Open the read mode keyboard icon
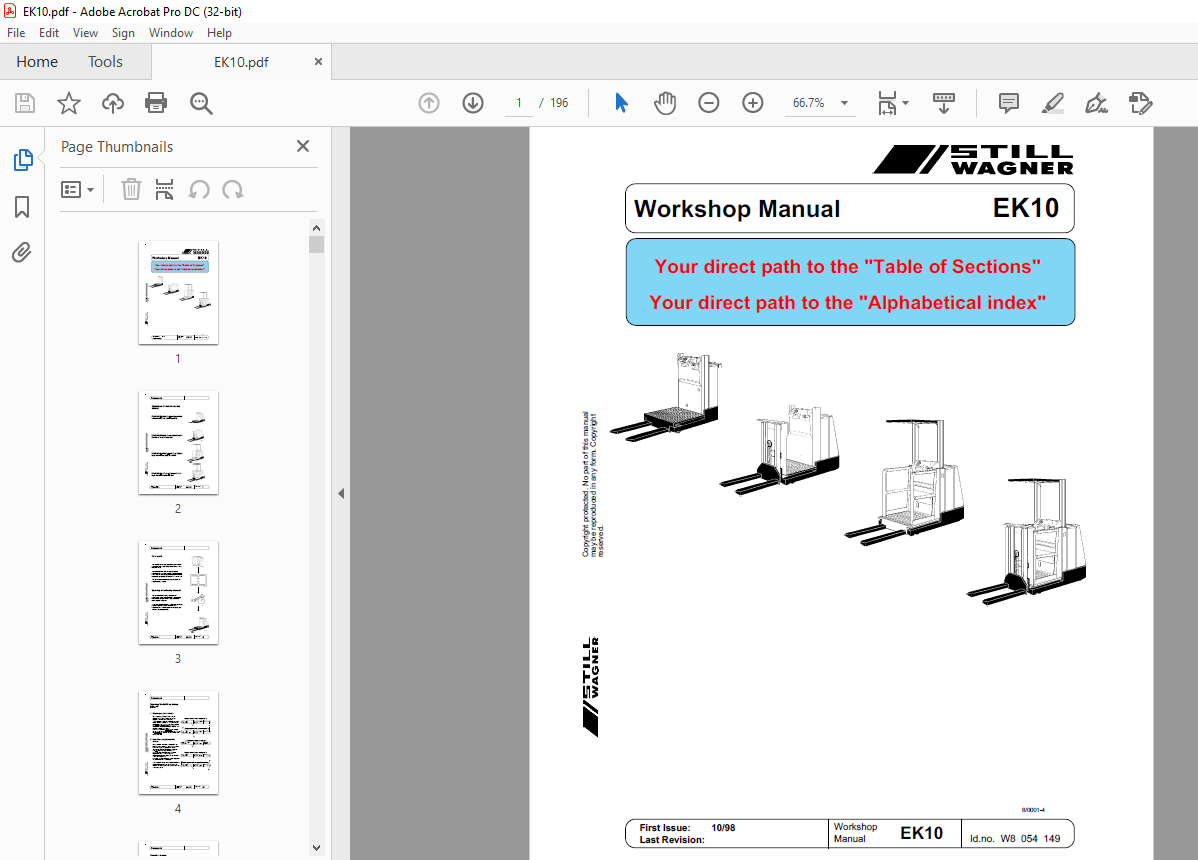 (944, 103)
